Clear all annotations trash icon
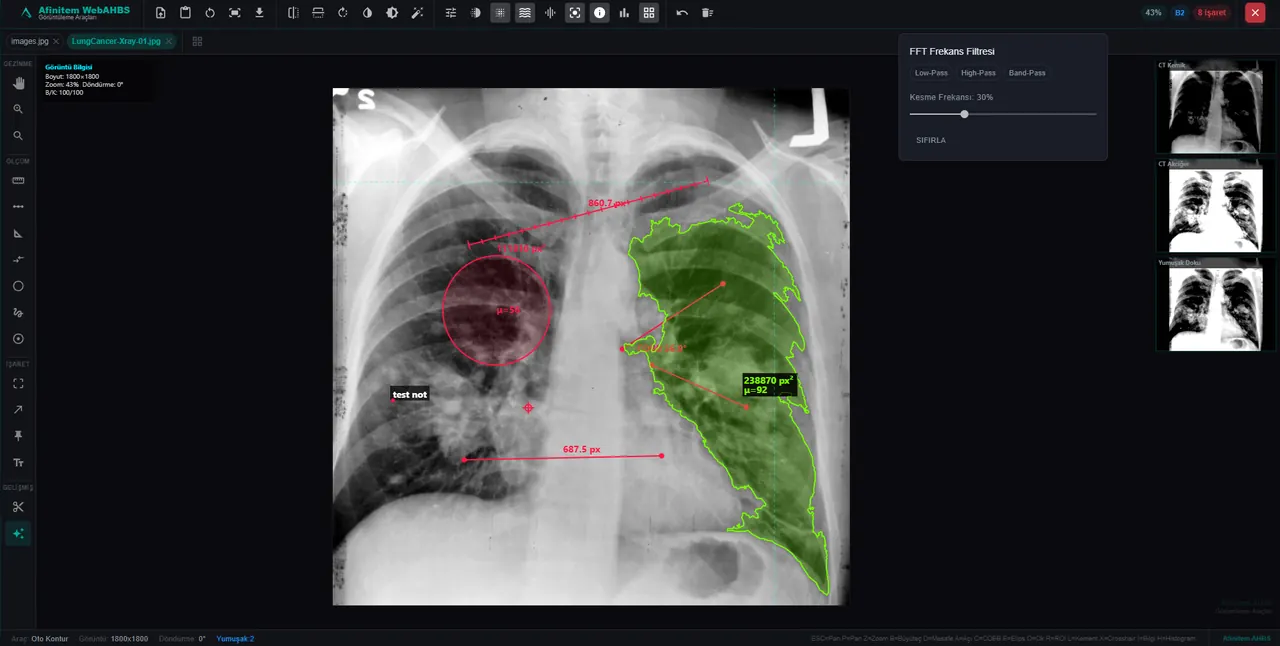This screenshot has height=646, width=1280. tap(707, 13)
